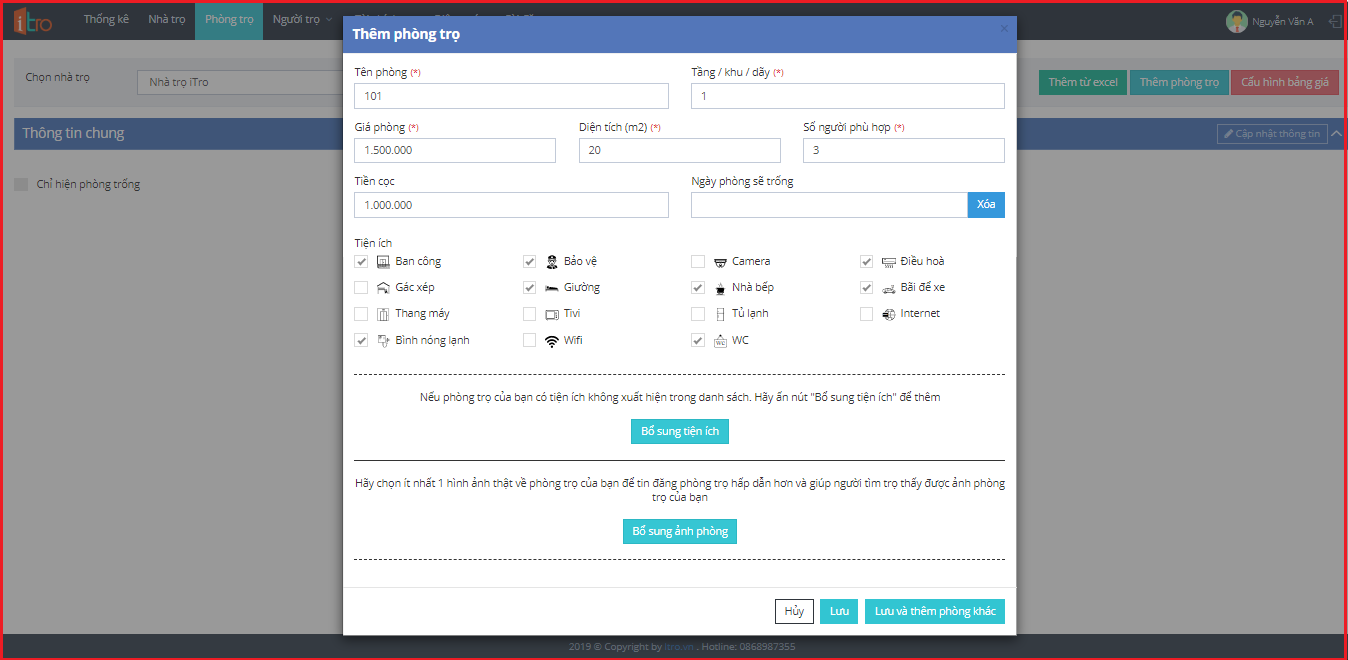Click the Wifi amenity icon
The height and width of the screenshot is (660, 1348).
[x=551, y=341]
